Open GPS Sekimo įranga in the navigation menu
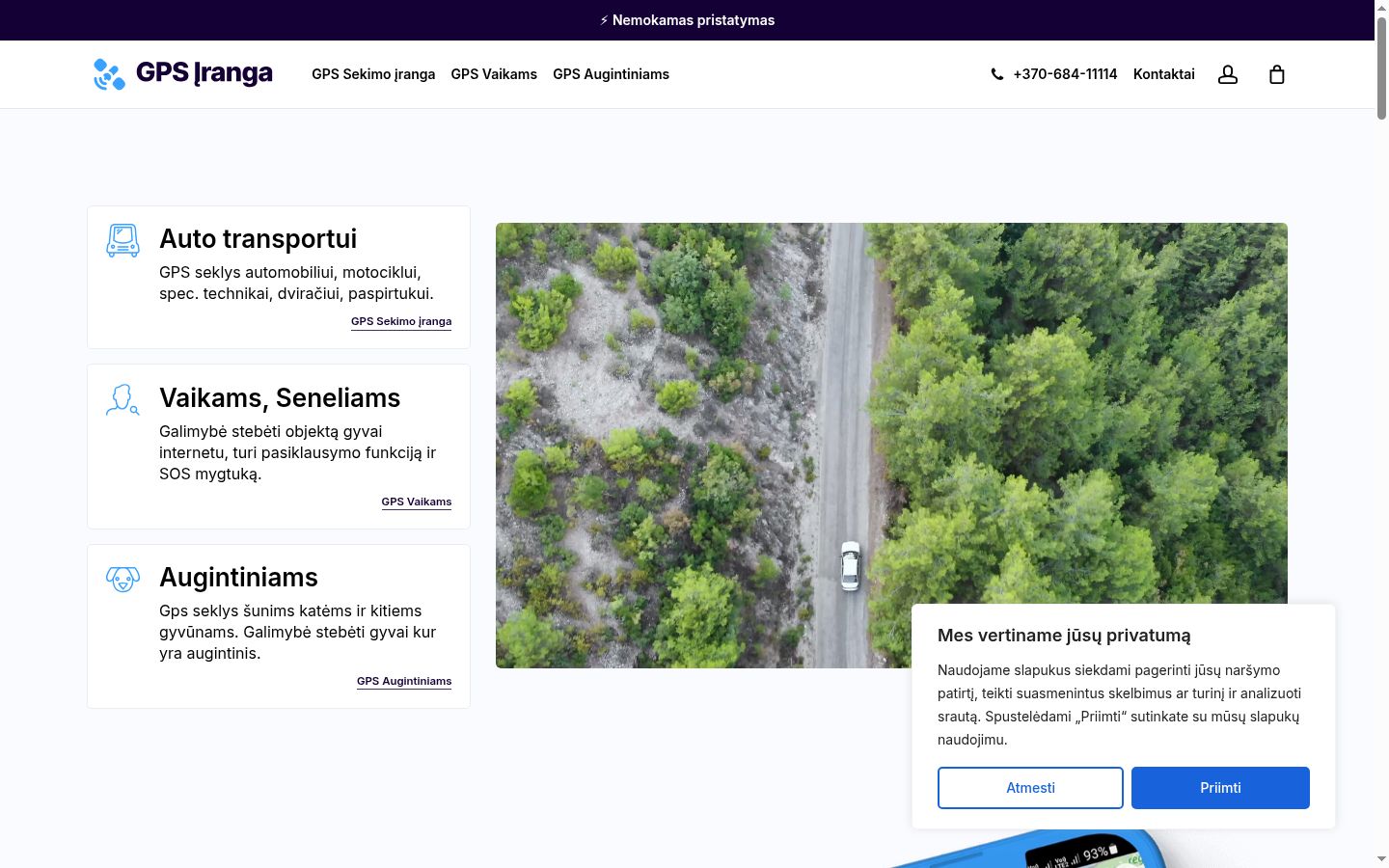 tap(373, 74)
